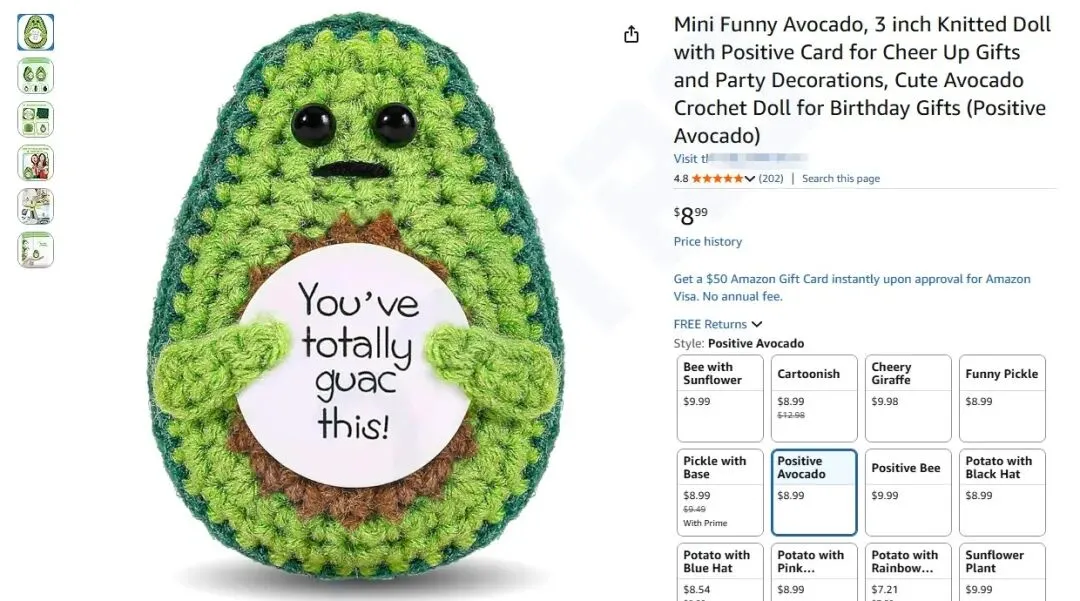Choose the Positive Bee style
This screenshot has height=601, width=1080.
tap(907, 492)
